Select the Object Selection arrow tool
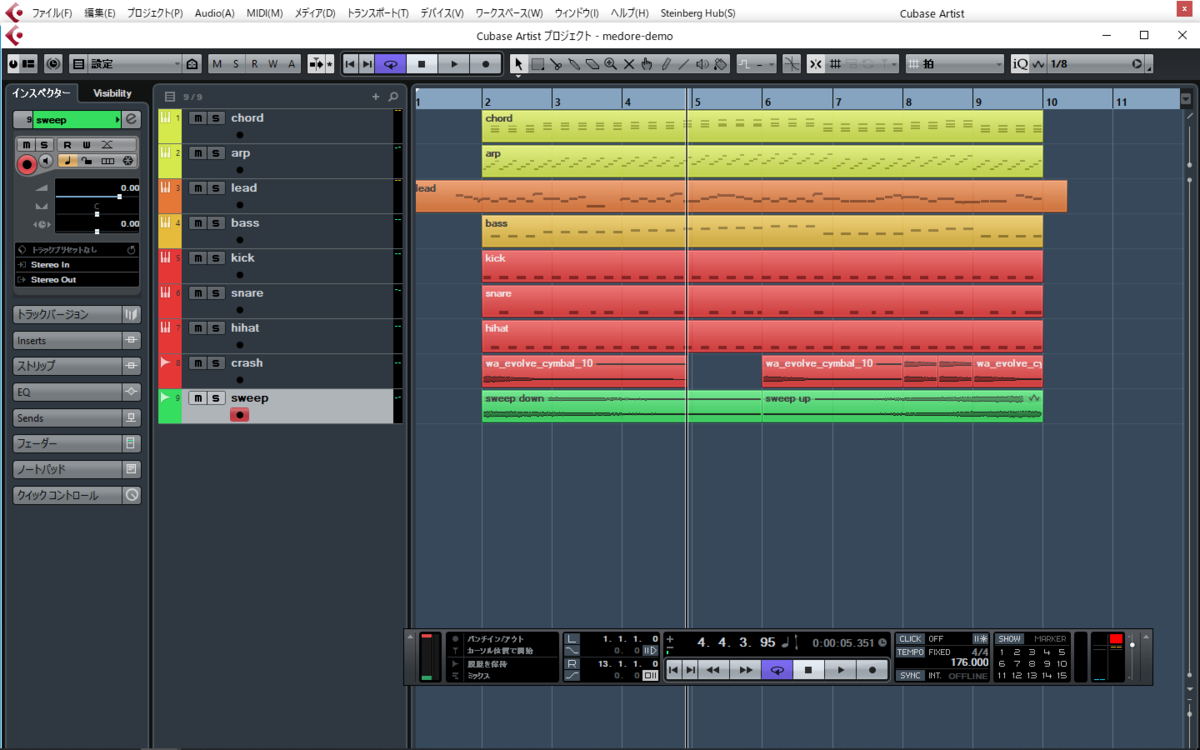Viewport: 1200px width, 750px height. point(518,64)
